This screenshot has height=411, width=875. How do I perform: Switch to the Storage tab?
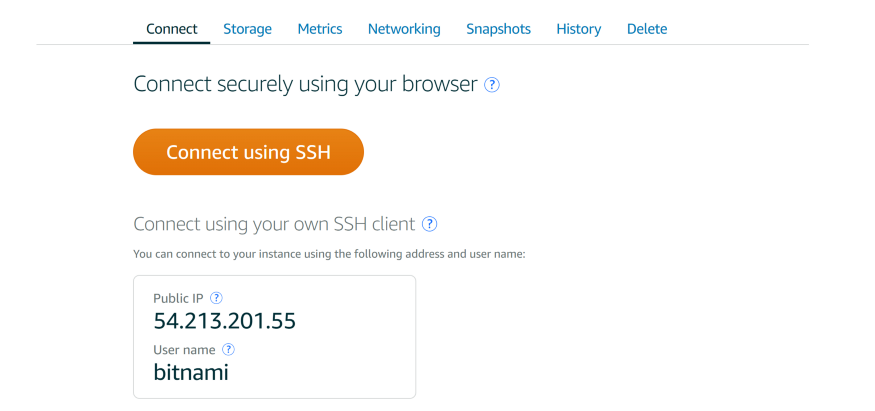247,29
